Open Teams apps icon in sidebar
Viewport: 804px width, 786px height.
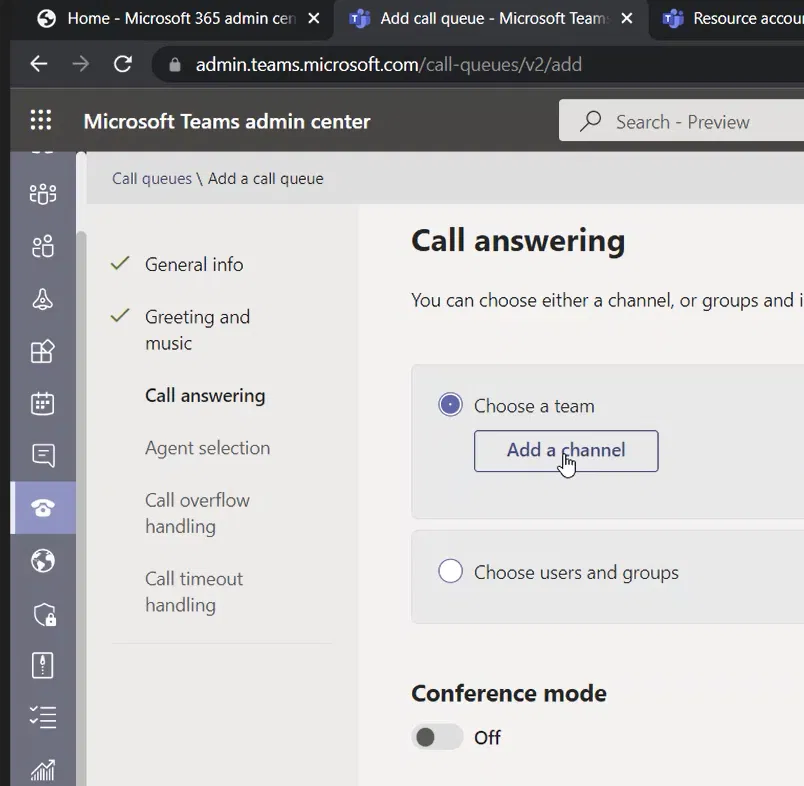point(43,351)
